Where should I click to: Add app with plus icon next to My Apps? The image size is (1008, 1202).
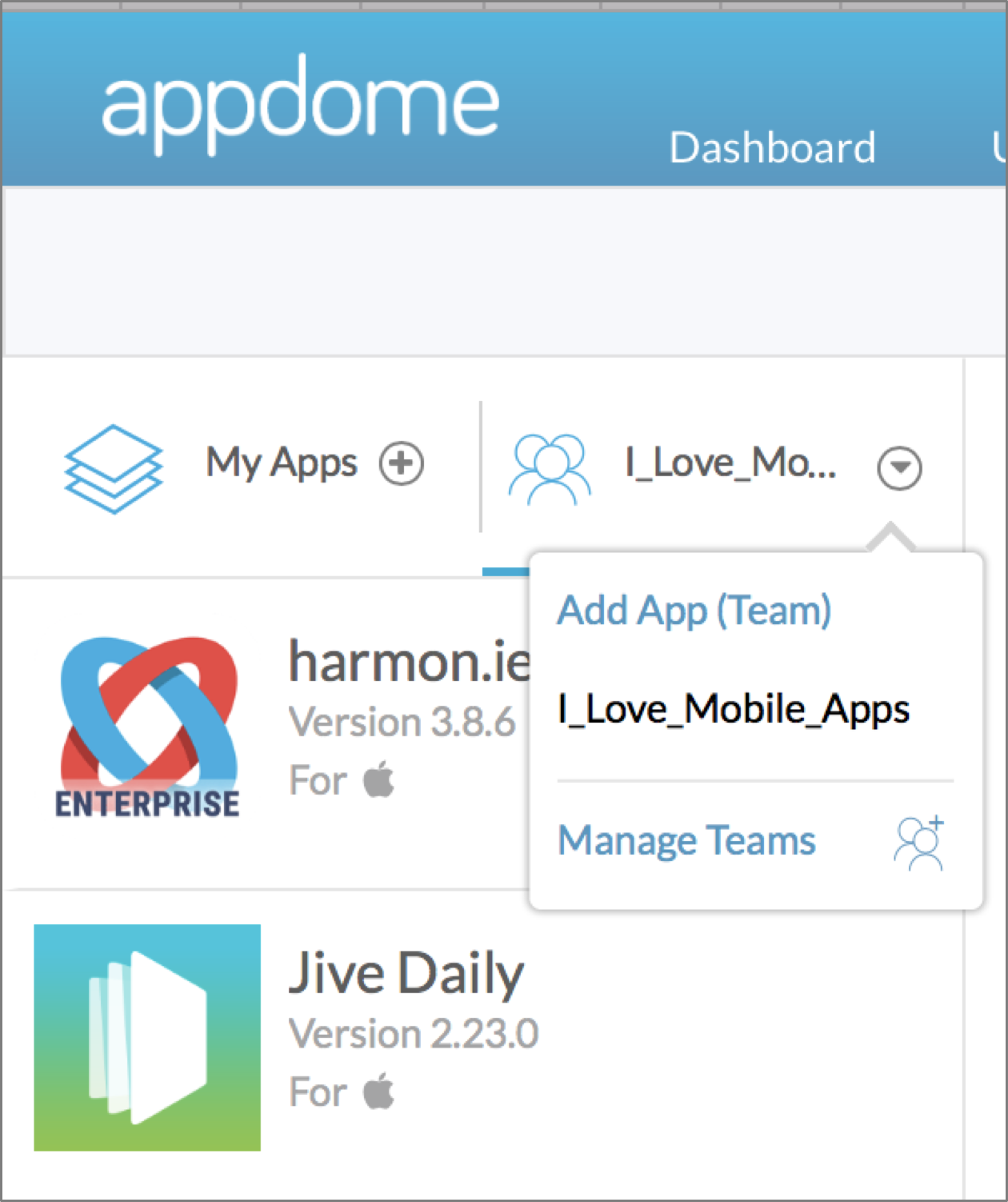tap(402, 463)
